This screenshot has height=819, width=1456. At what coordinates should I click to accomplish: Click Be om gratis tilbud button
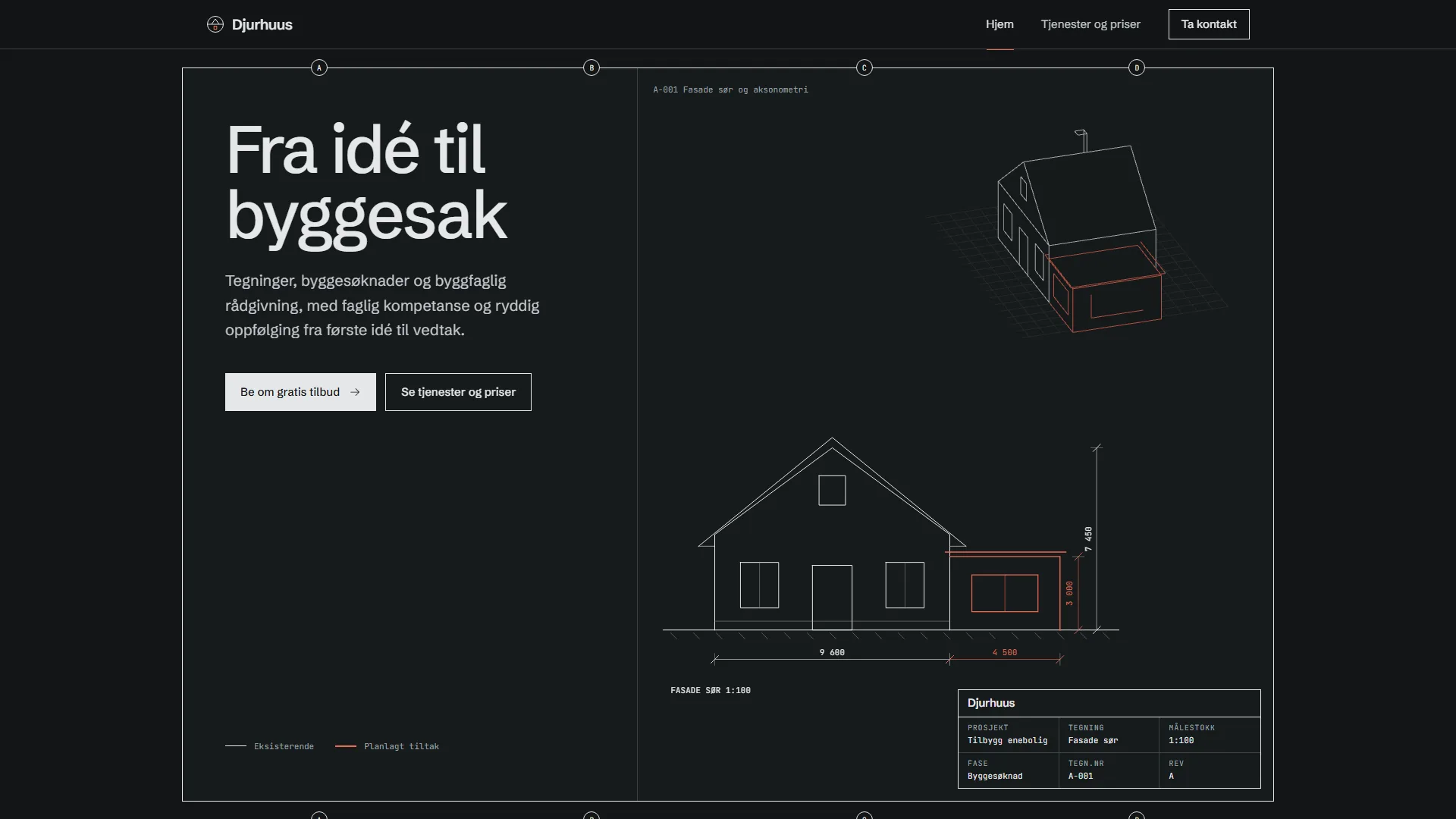coord(300,392)
